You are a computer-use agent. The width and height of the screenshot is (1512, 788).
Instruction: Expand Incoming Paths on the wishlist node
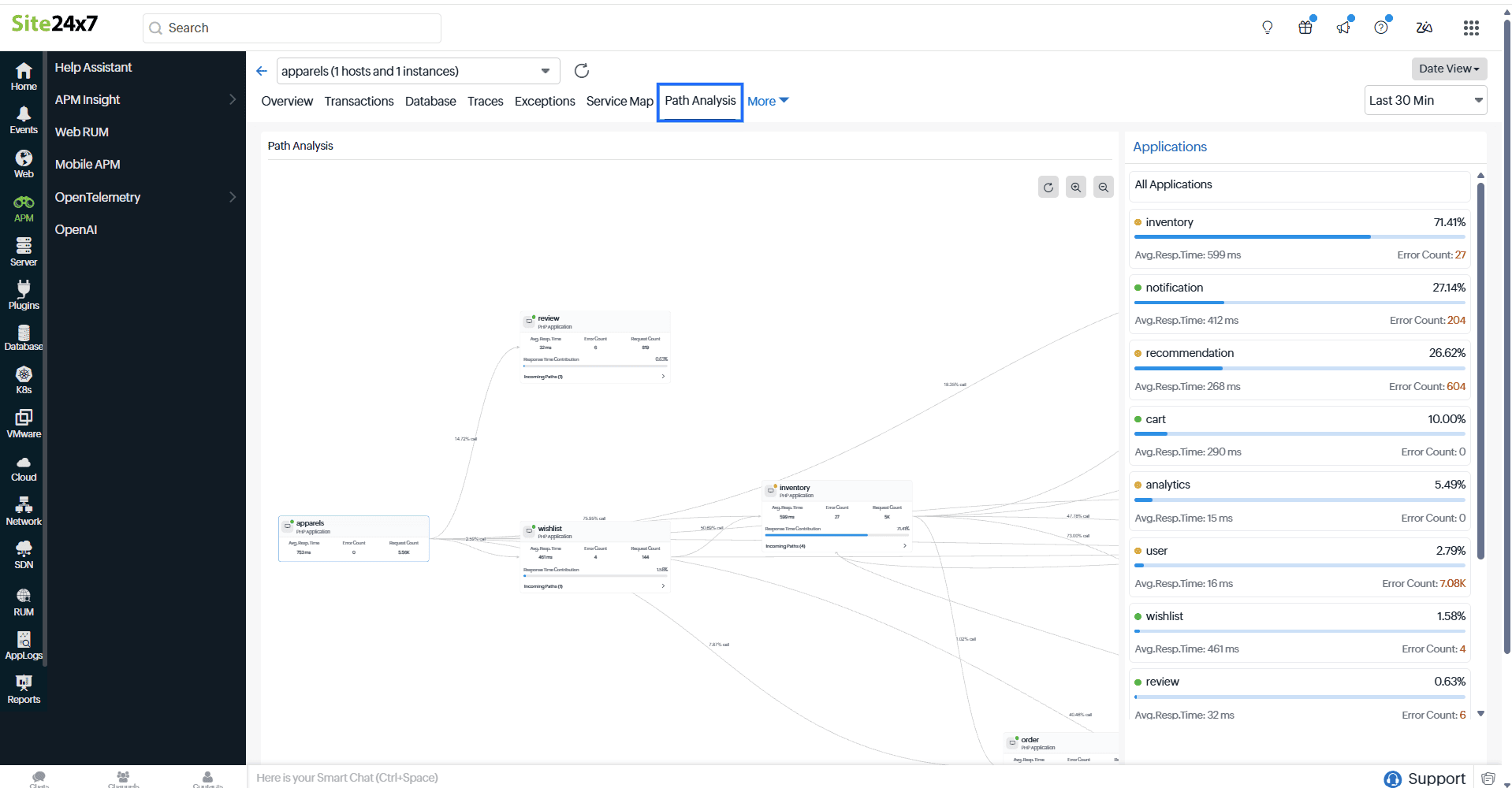663,586
